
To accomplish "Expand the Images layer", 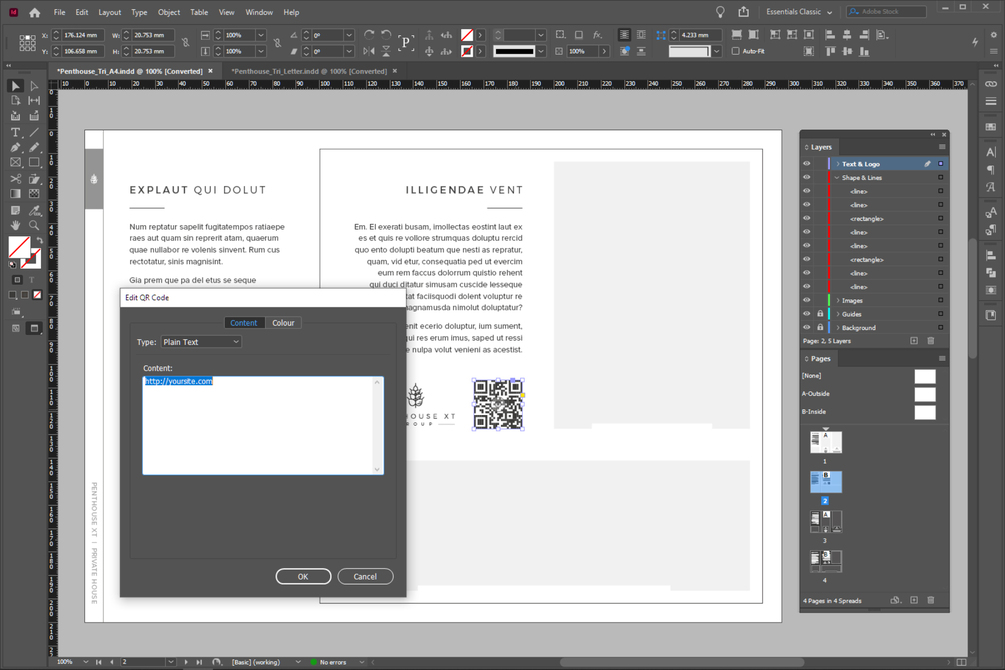I will (838, 301).
